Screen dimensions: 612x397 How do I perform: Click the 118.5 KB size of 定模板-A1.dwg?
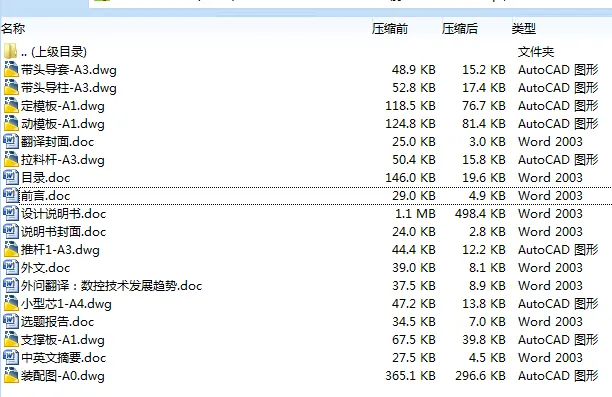click(x=410, y=106)
